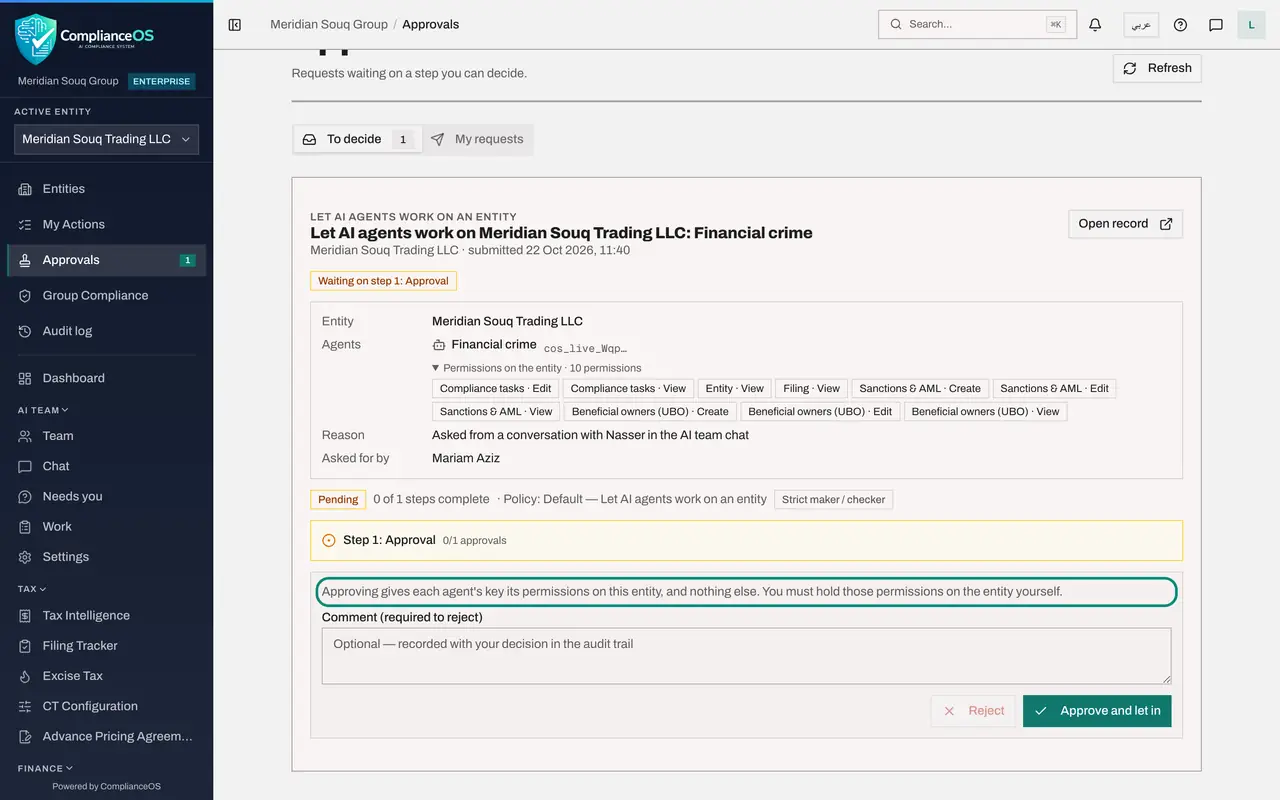
Task: Switch to My requests tab
Action: point(478,139)
